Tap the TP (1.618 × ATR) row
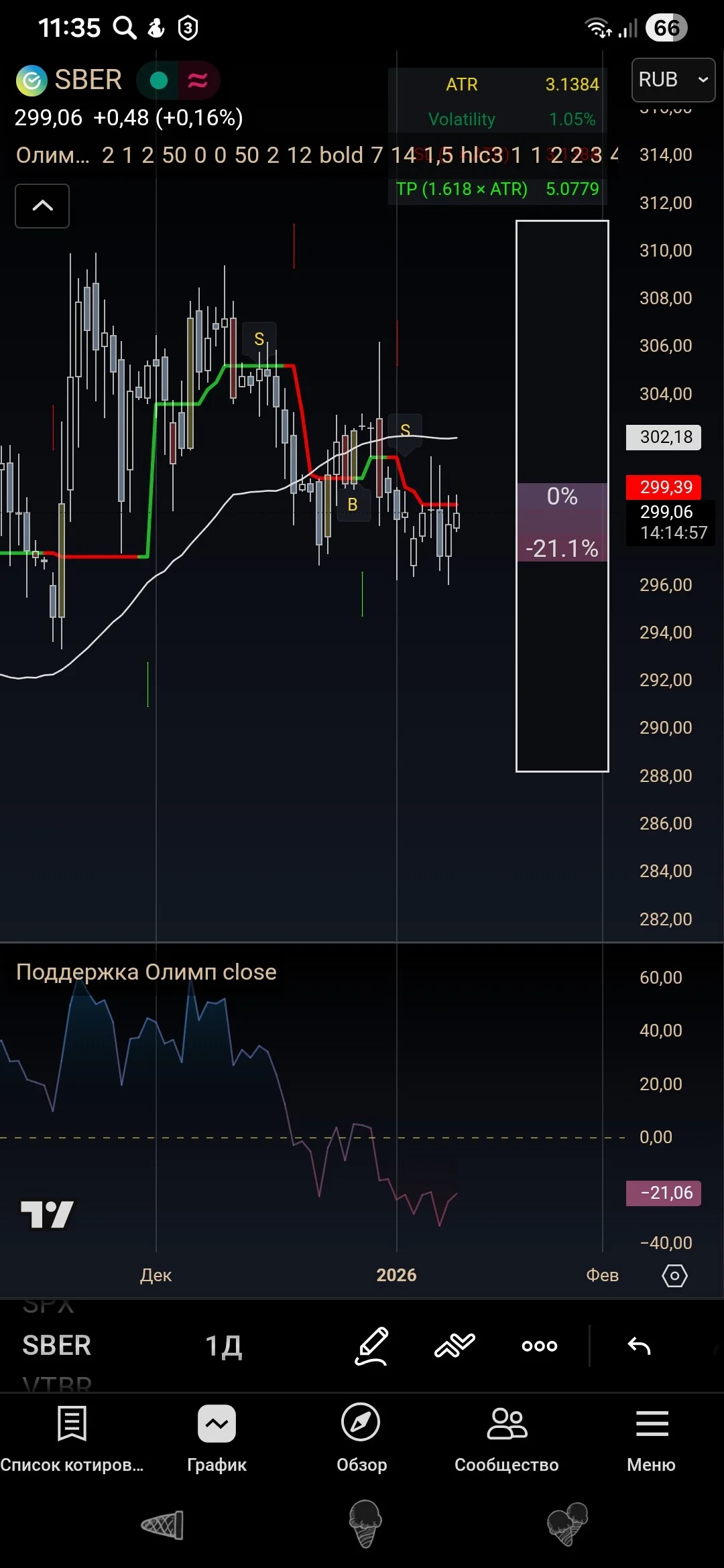Screen dimensions: 724x1568 click(x=497, y=189)
